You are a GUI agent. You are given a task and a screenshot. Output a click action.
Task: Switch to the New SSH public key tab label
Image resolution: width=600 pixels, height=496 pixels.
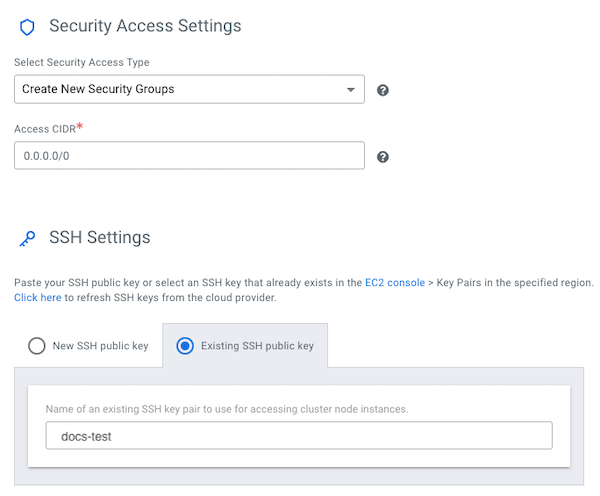tap(100, 346)
